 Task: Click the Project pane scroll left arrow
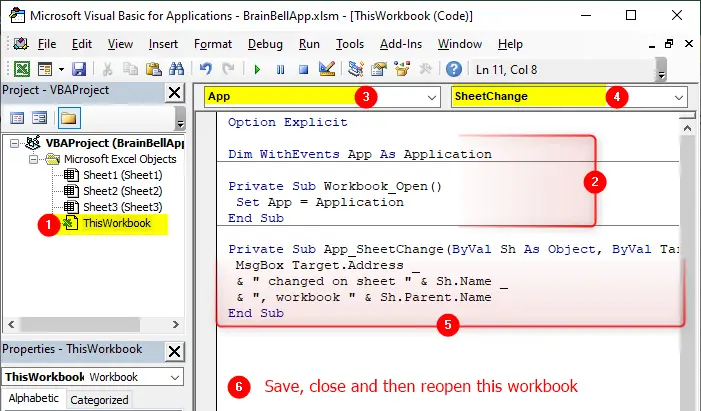[11, 325]
